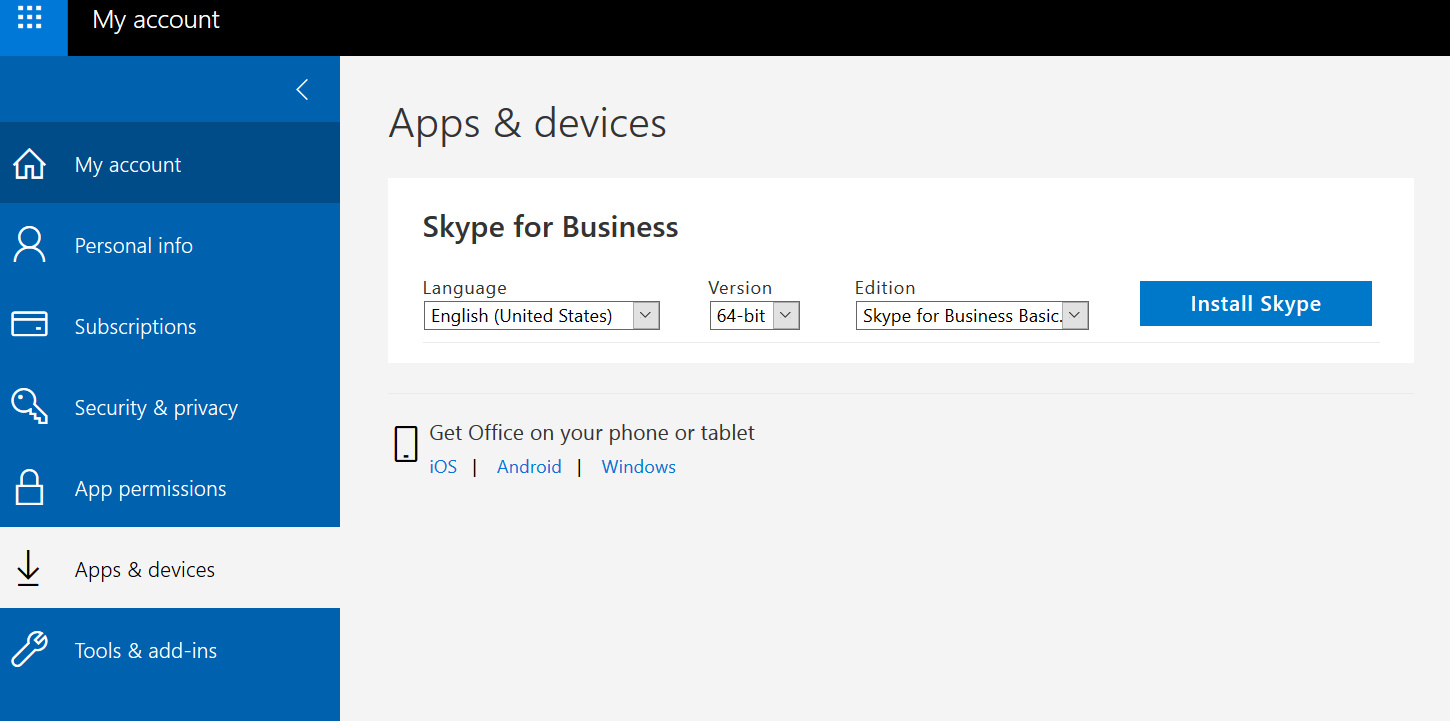Screen dimensions: 1450x721
Task: Open Tools & add-ins in the sidebar
Action: point(170,650)
